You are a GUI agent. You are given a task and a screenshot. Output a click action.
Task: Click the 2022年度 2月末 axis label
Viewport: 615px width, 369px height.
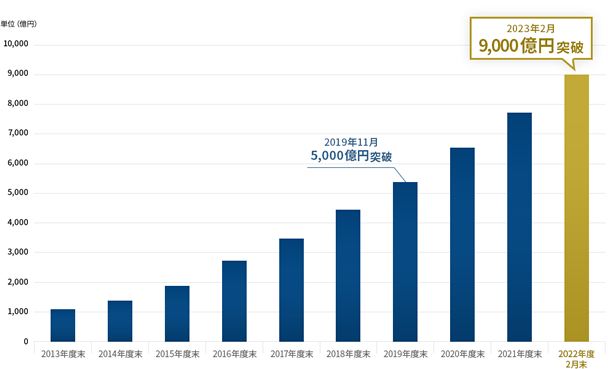click(576, 359)
